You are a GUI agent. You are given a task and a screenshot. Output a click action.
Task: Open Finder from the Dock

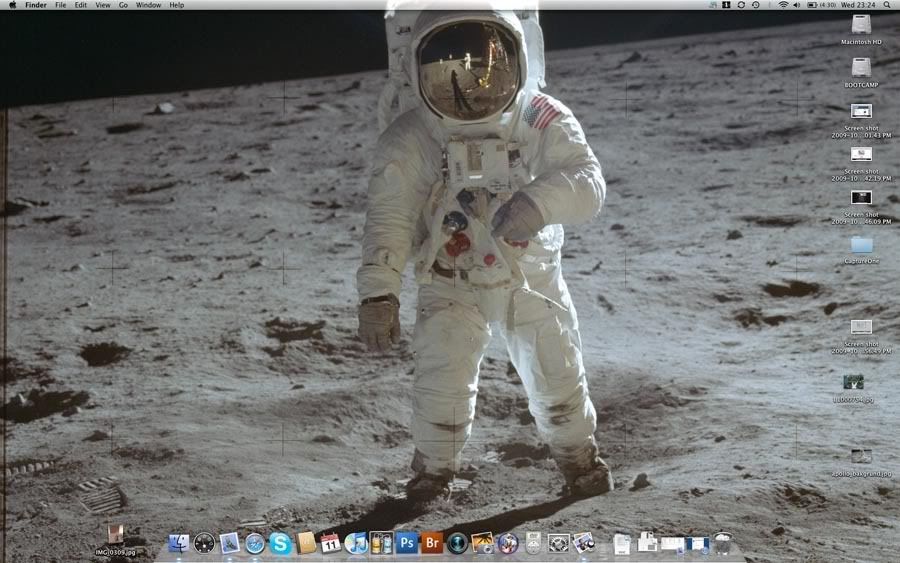(x=179, y=542)
